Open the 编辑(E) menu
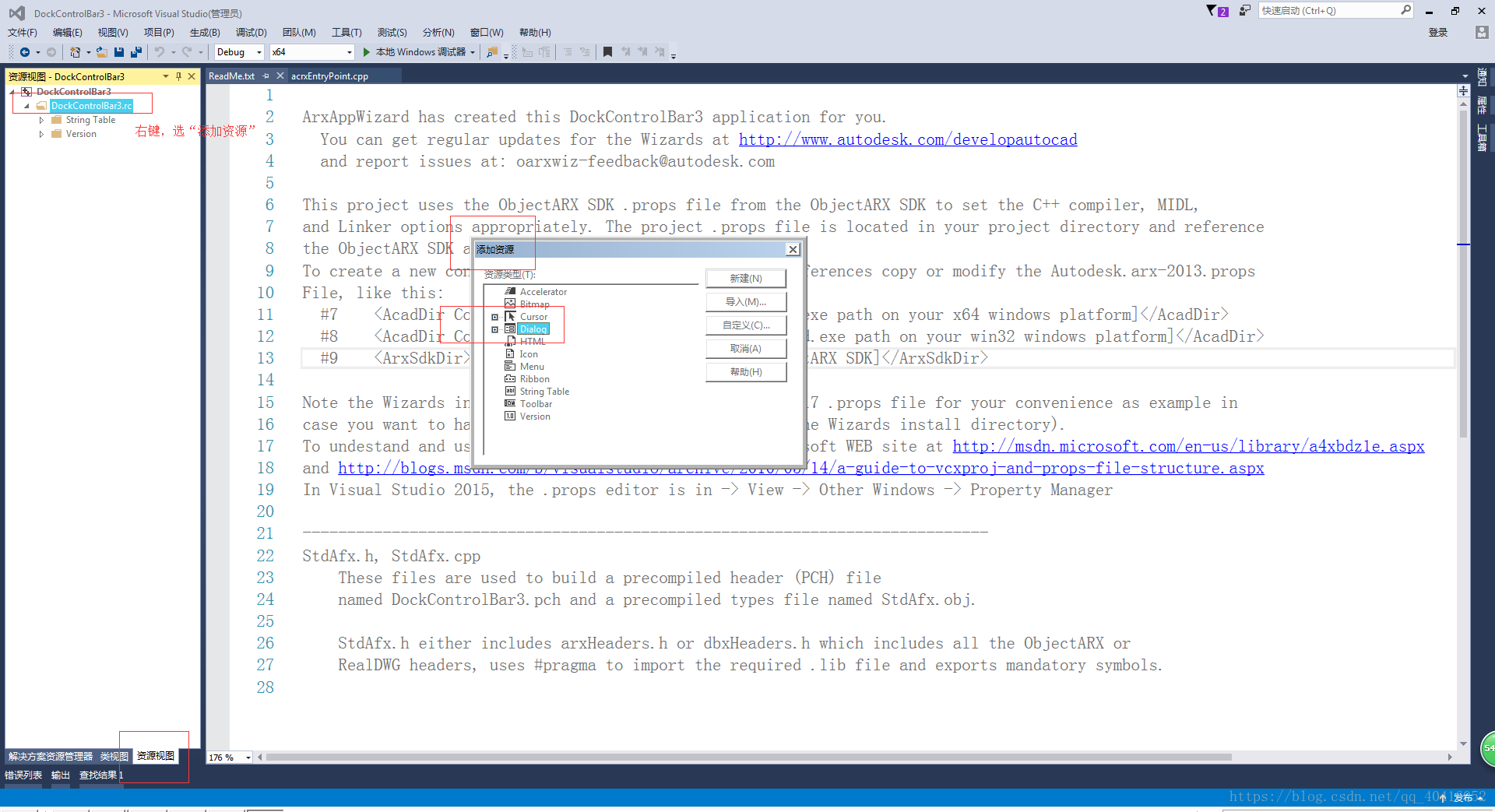This screenshot has height=812, width=1495. [68, 32]
